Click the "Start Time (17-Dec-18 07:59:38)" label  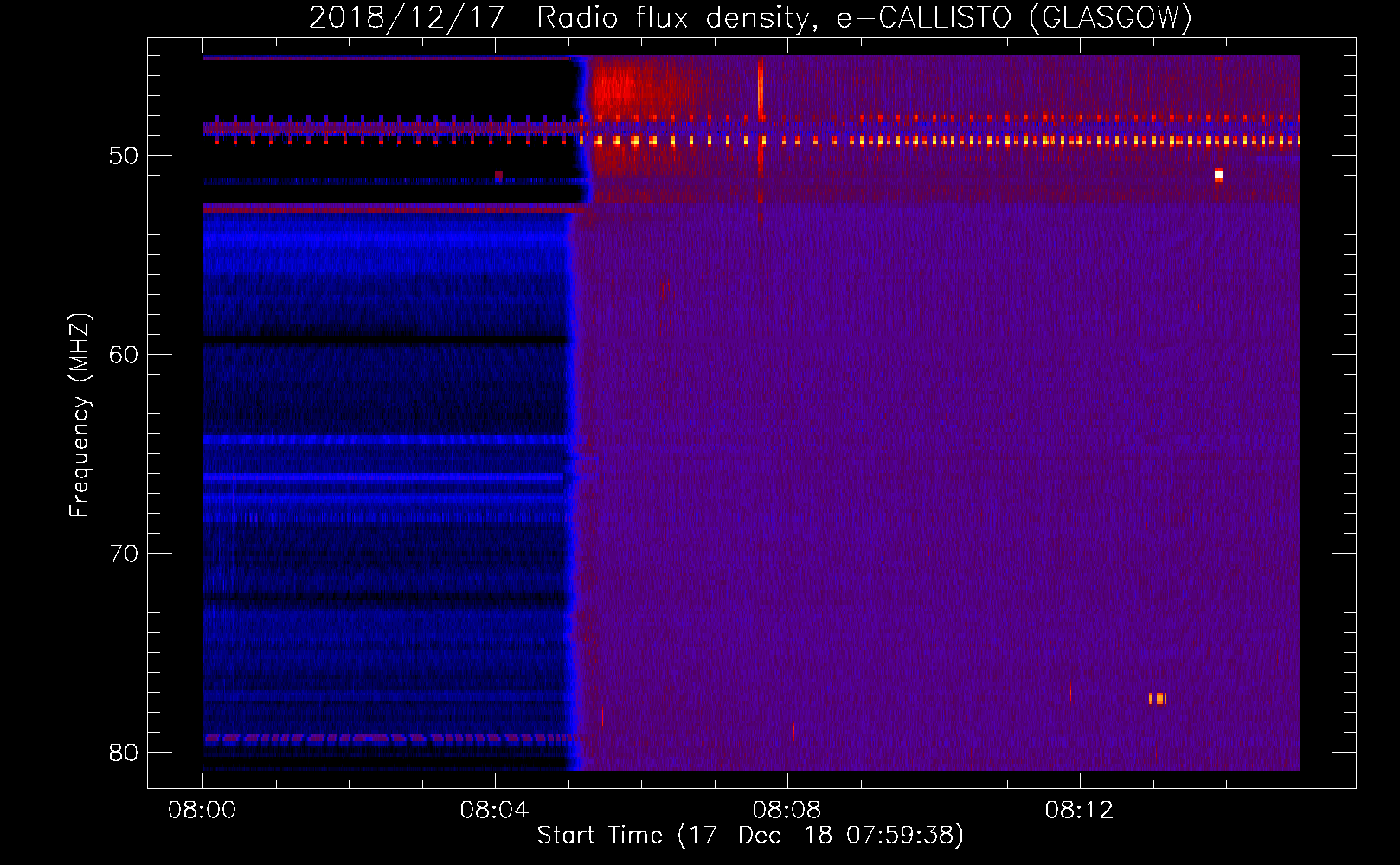click(750, 836)
